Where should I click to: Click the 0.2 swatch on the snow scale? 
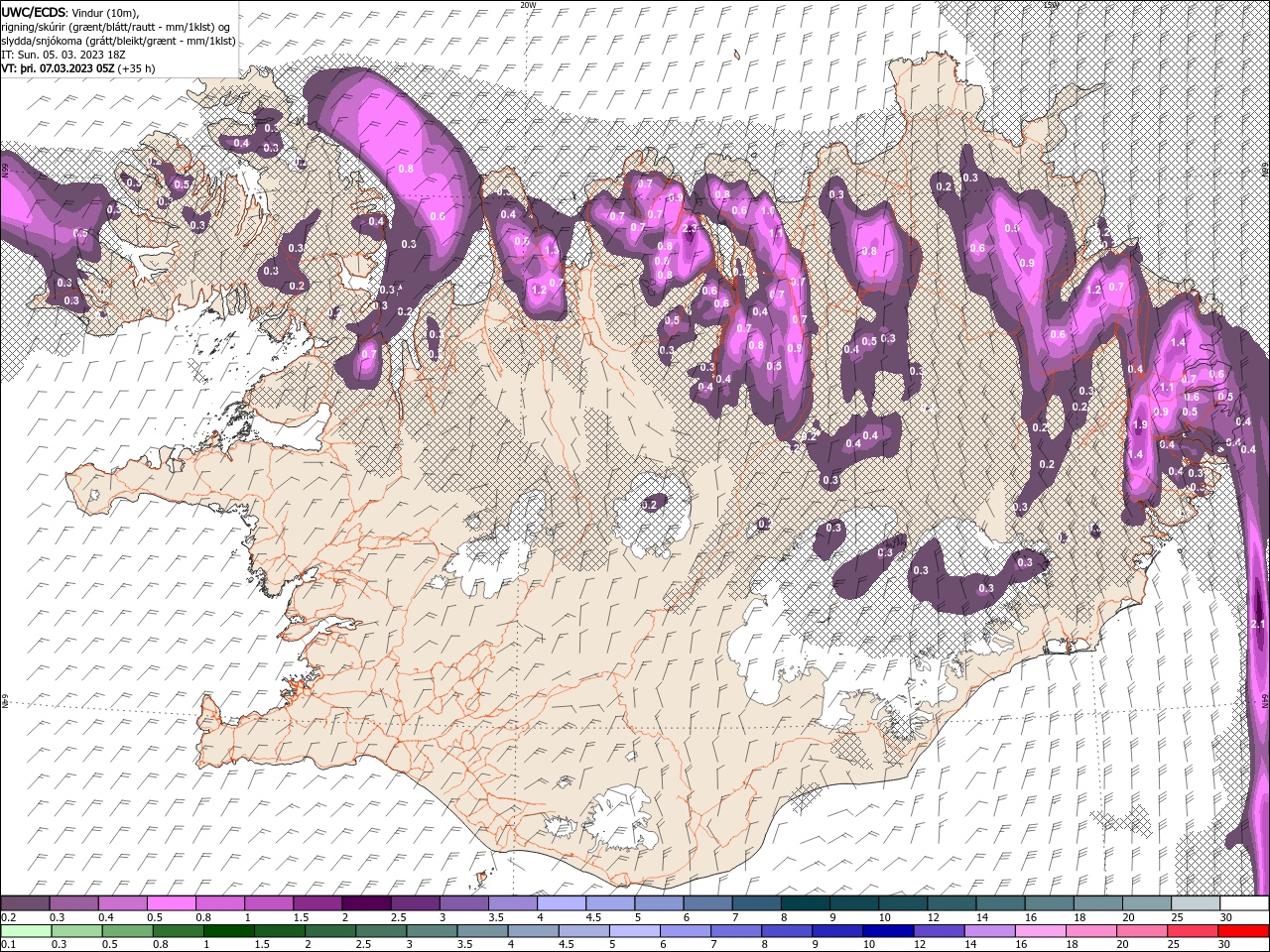[x=25, y=903]
